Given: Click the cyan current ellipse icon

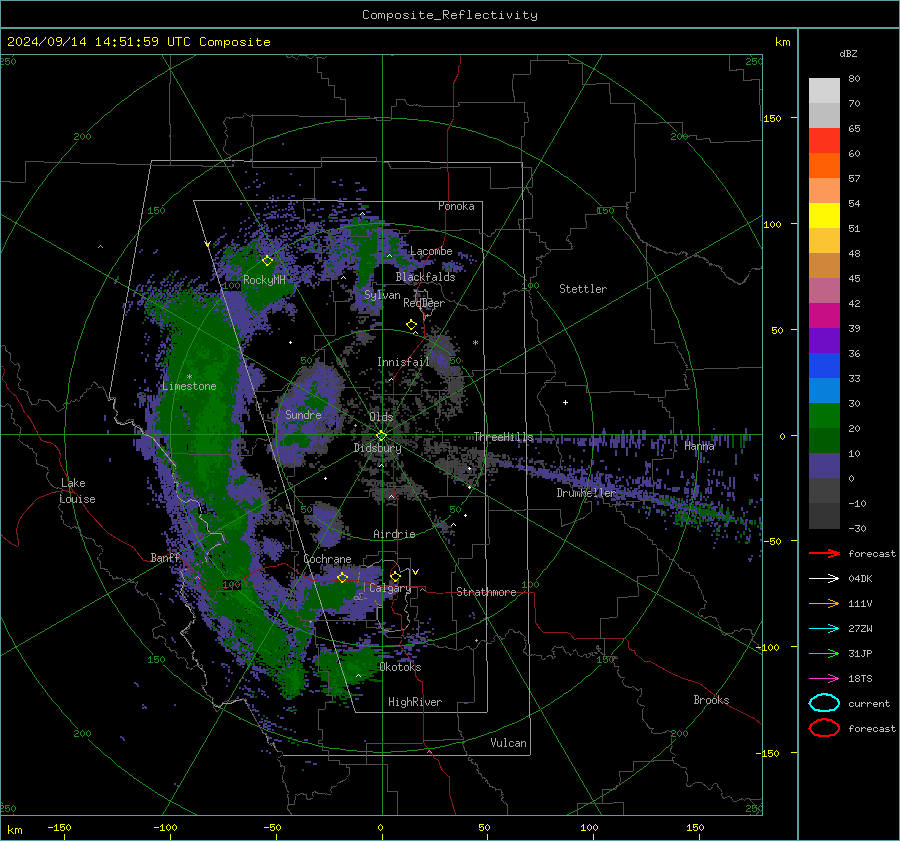Looking at the screenshot, I should point(824,703).
